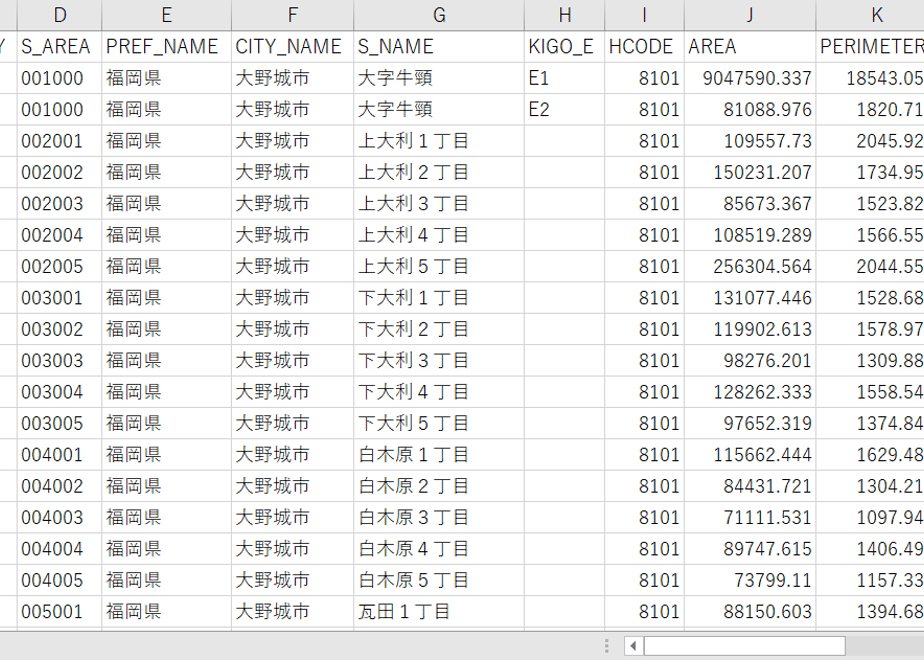The height and width of the screenshot is (660, 924).
Task: Click the horizontal scrollbar thumb
Action: click(x=744, y=646)
